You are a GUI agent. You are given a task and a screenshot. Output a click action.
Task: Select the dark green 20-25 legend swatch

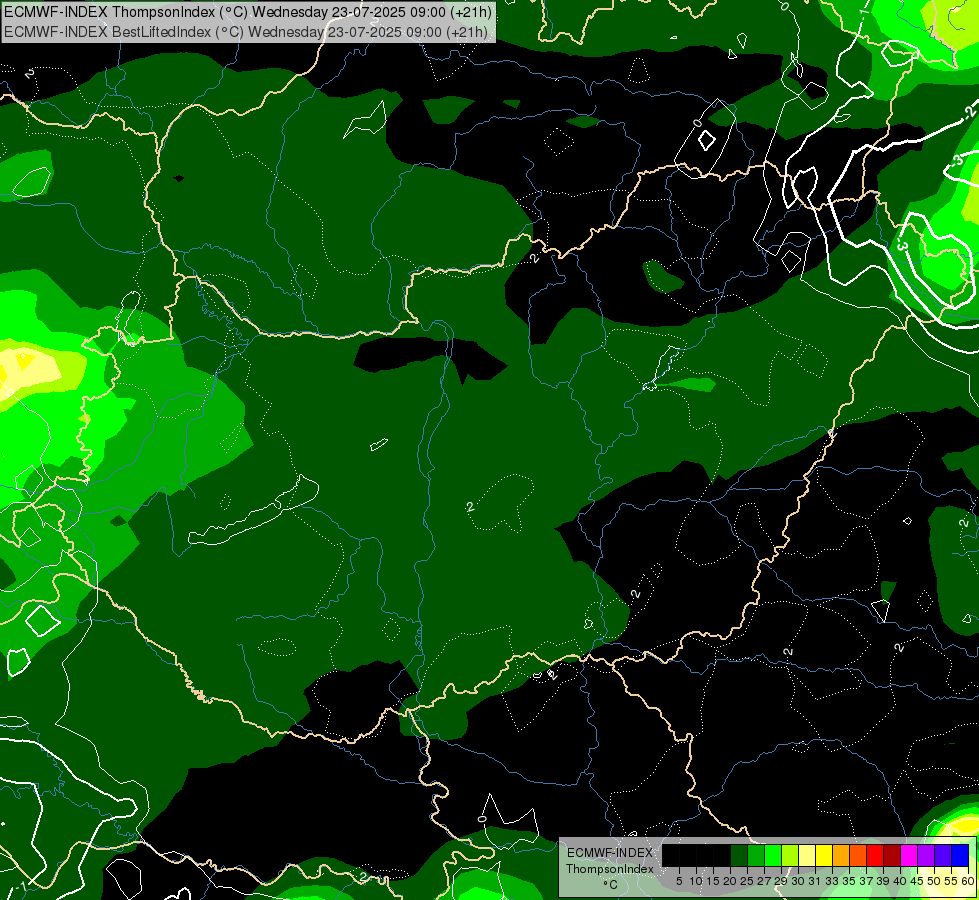(x=739, y=855)
